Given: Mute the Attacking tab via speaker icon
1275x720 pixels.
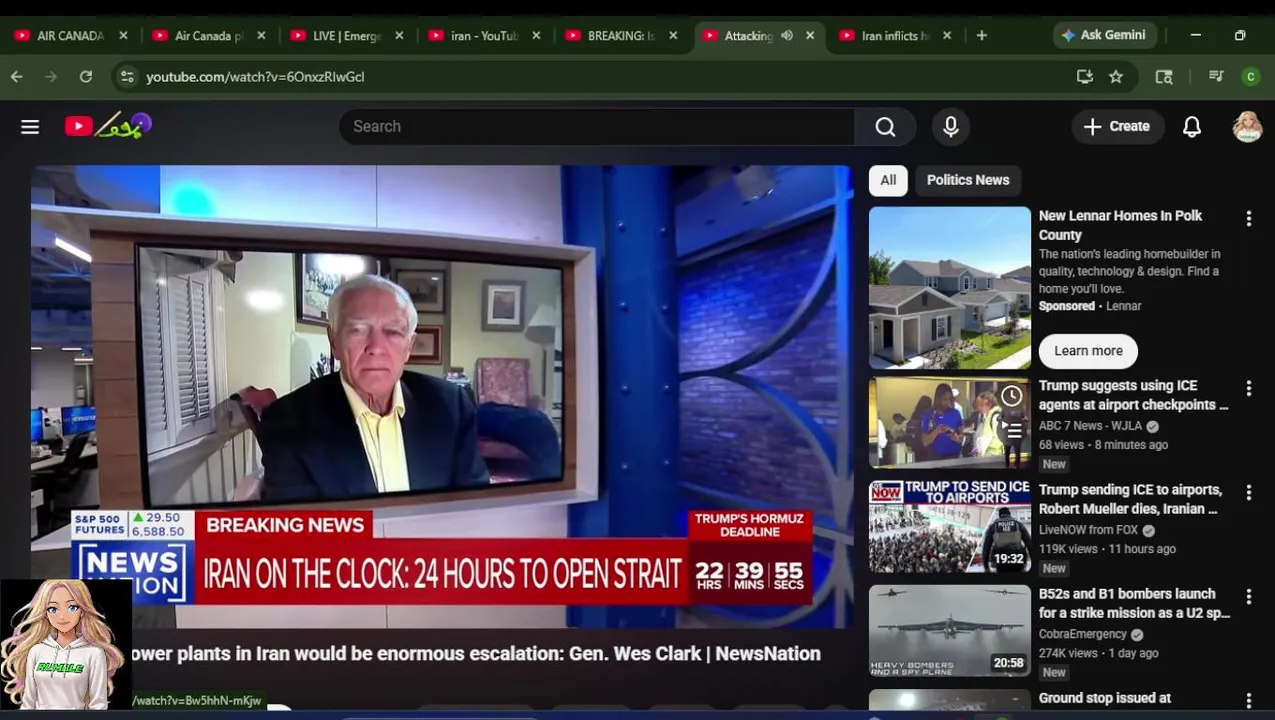Looking at the screenshot, I should 787,35.
